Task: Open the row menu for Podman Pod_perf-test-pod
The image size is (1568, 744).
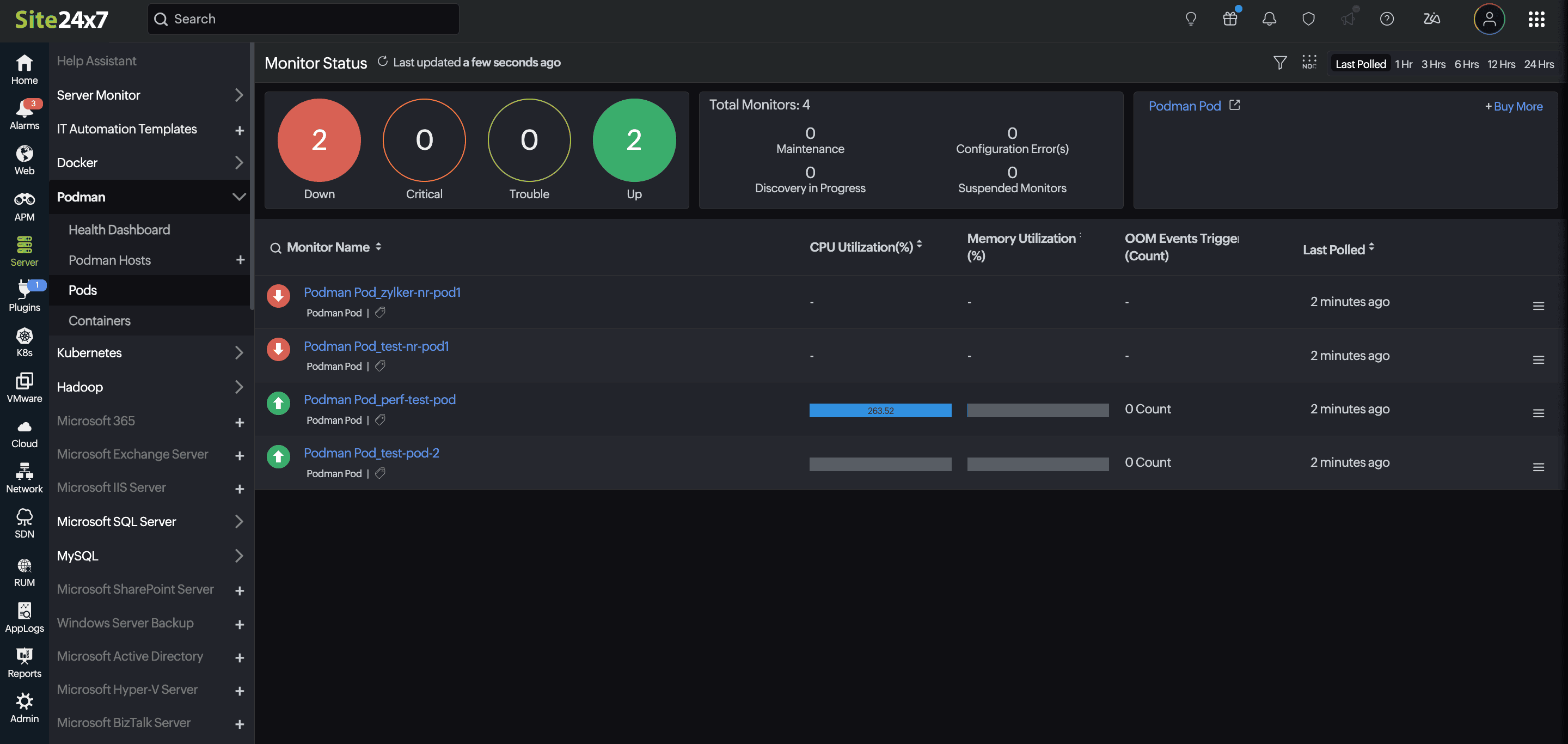Action: pos(1538,413)
